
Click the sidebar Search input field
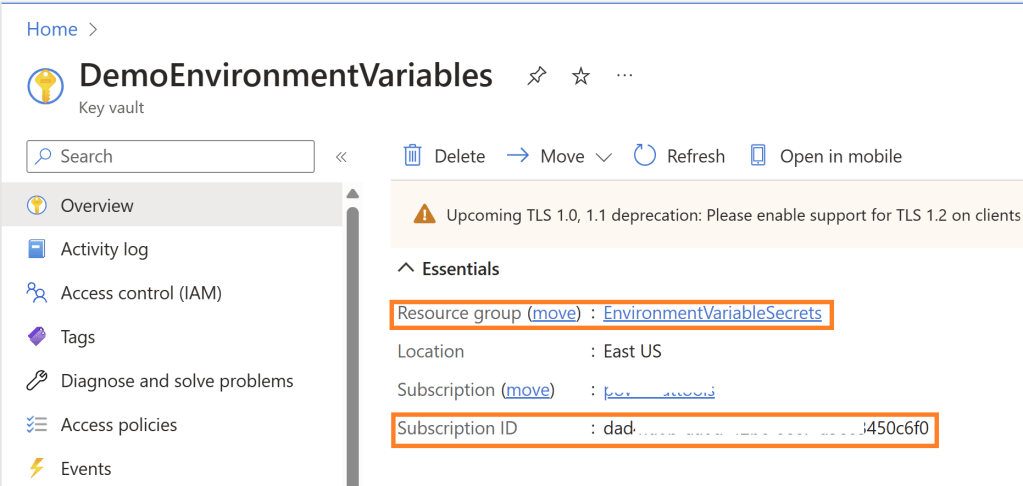[x=171, y=156]
